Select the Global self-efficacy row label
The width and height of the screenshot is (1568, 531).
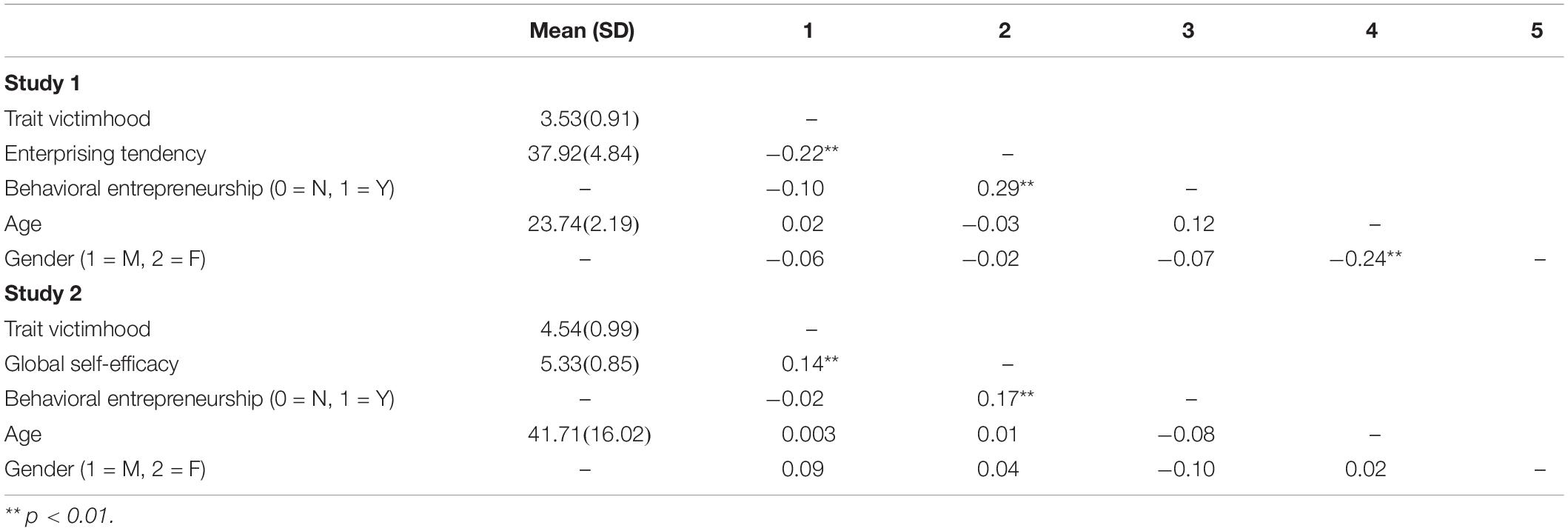(x=92, y=364)
